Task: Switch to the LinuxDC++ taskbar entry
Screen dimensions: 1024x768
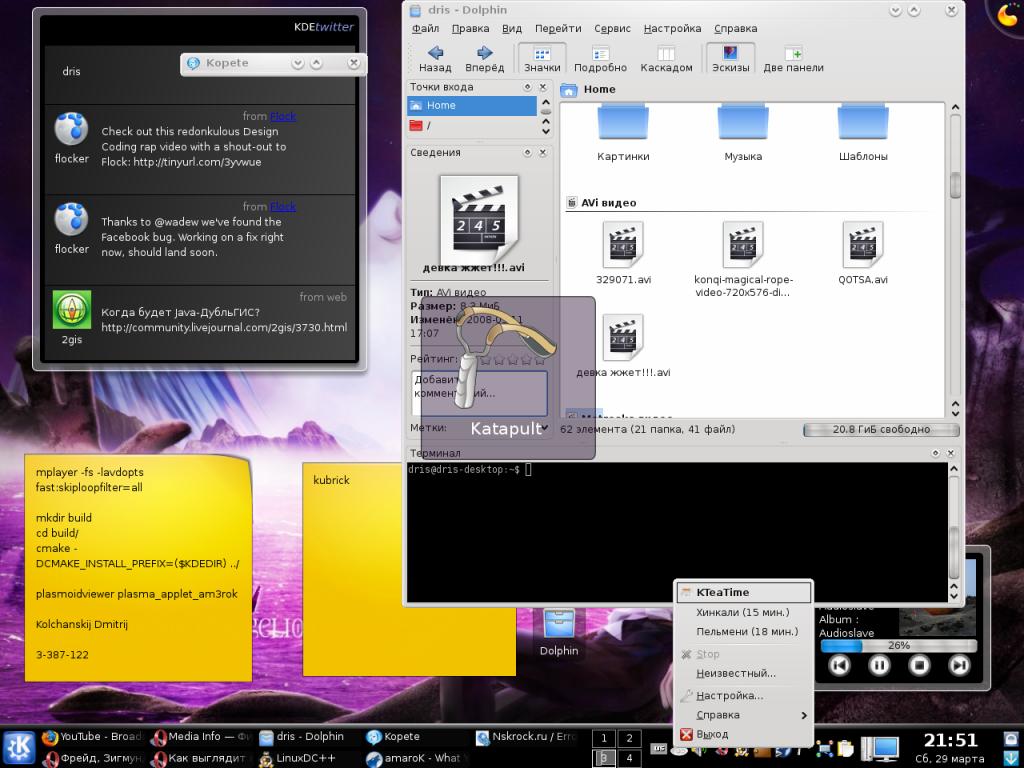Action: tap(306, 759)
